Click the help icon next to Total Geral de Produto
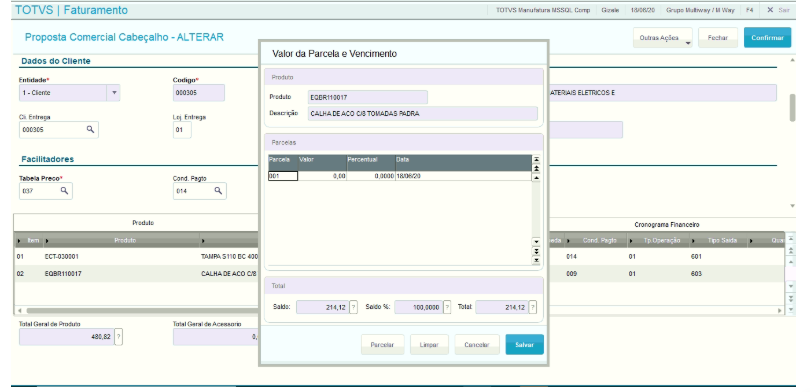 click(x=119, y=337)
